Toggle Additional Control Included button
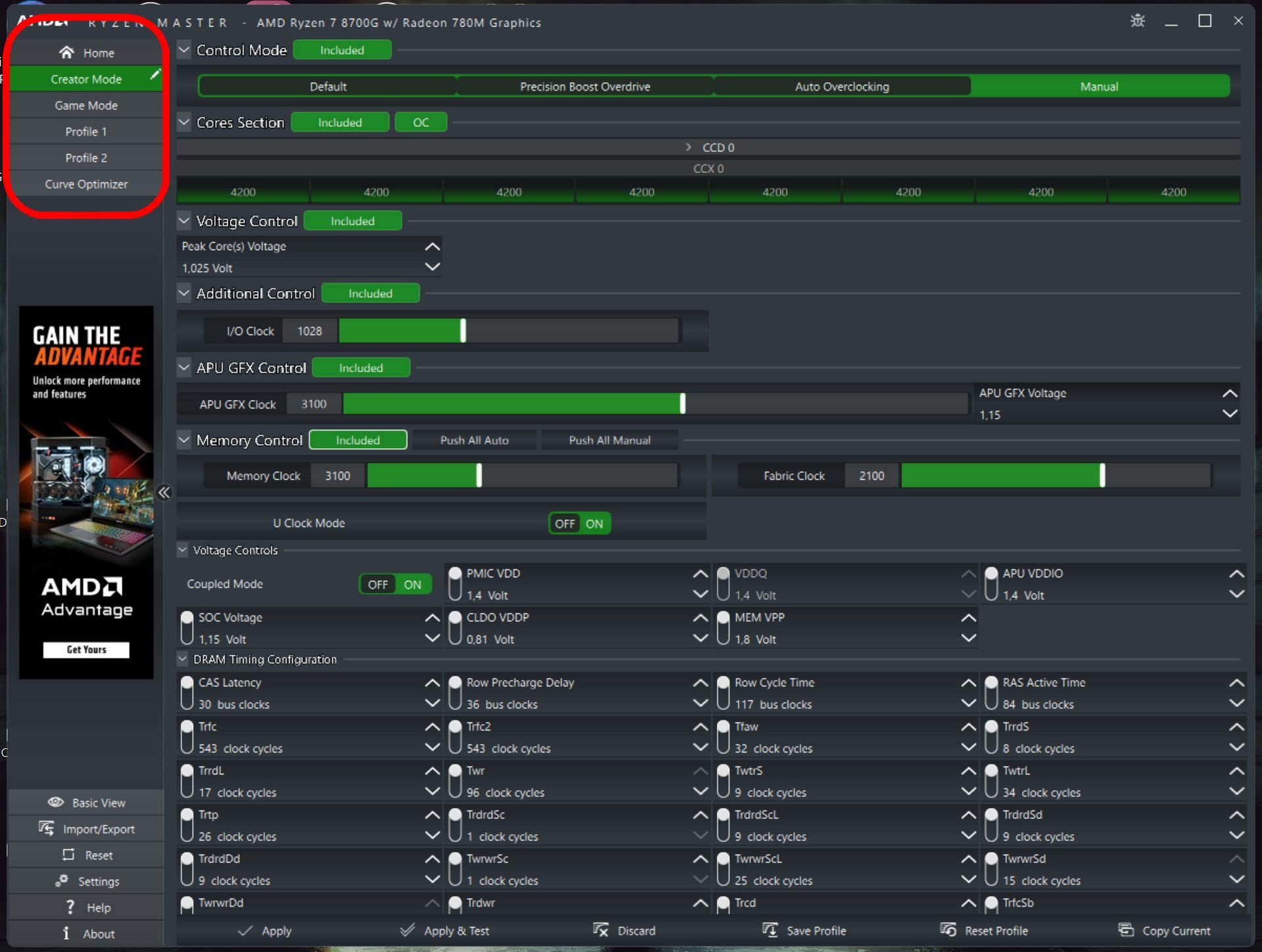Viewport: 1262px width, 952px height. pyautogui.click(x=370, y=293)
